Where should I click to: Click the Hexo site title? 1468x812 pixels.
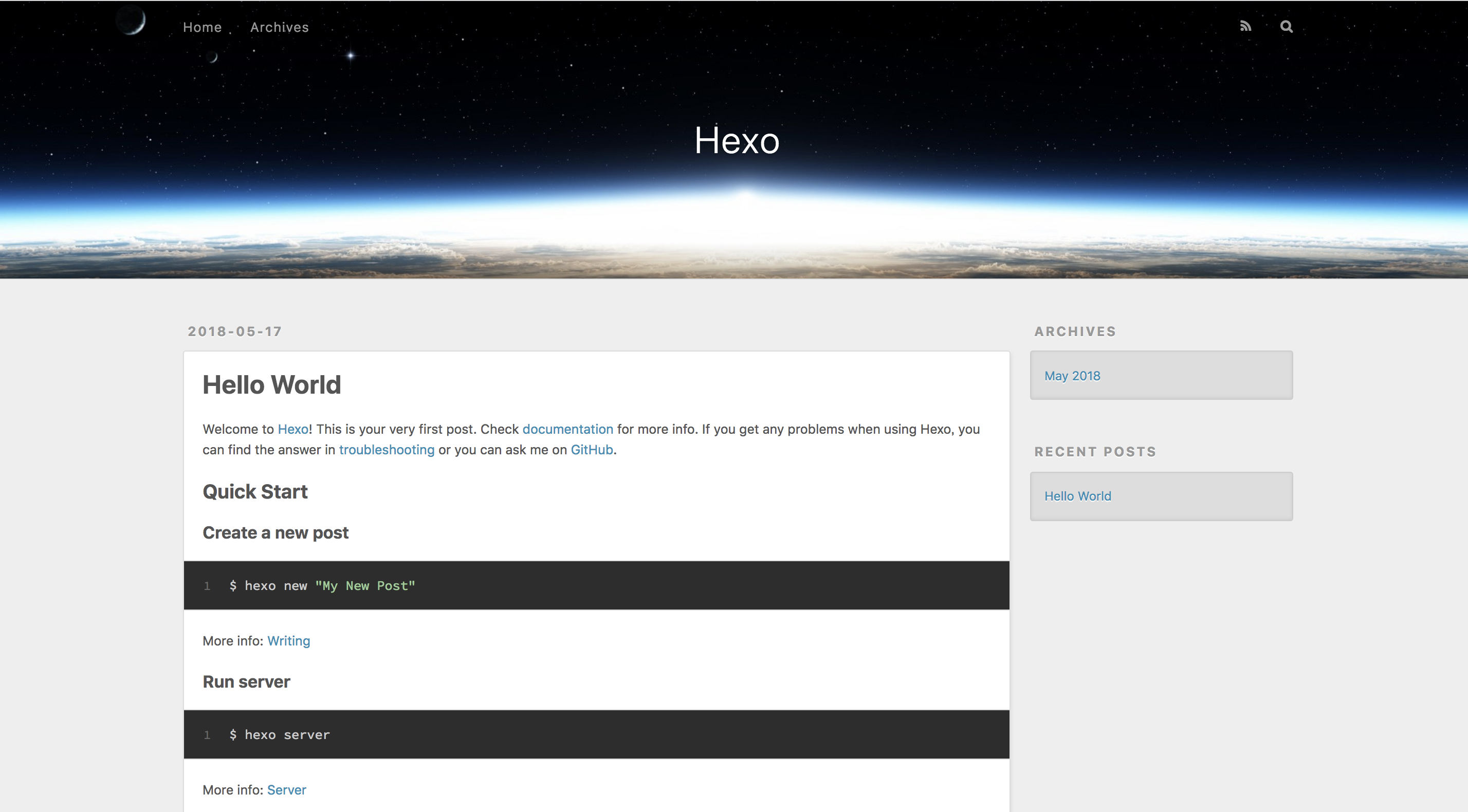(736, 140)
